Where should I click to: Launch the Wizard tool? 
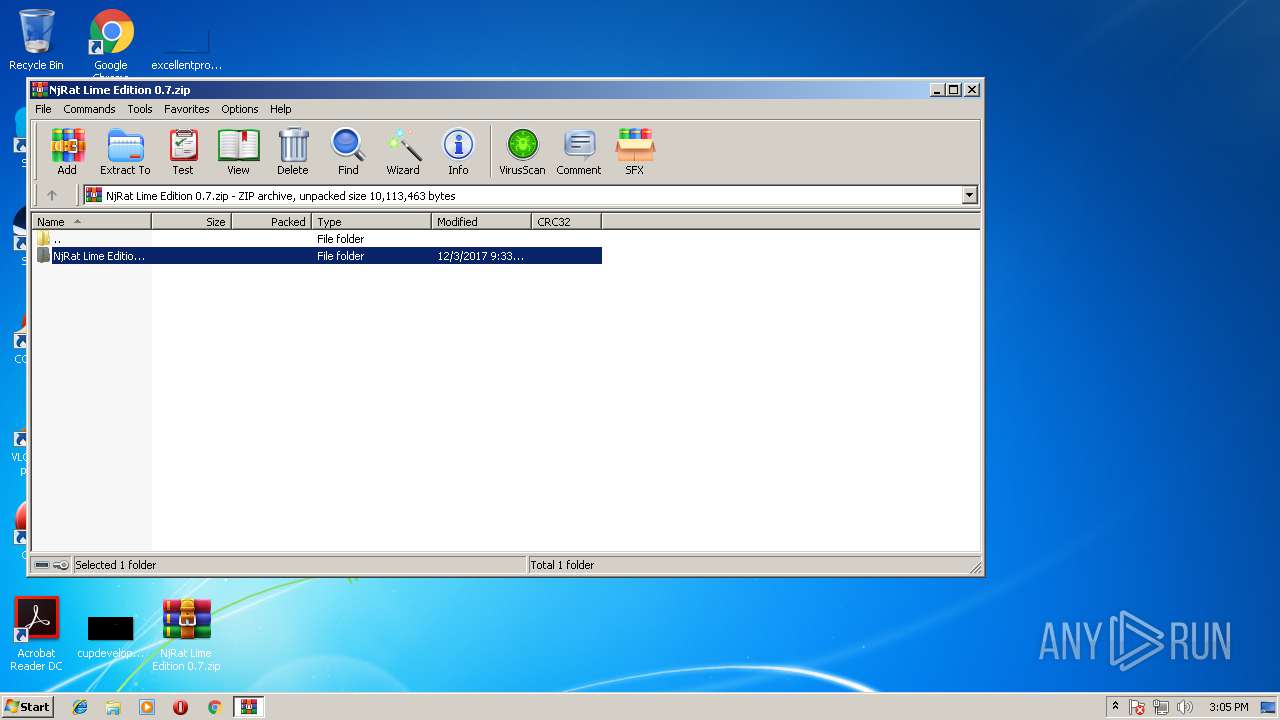coord(403,152)
